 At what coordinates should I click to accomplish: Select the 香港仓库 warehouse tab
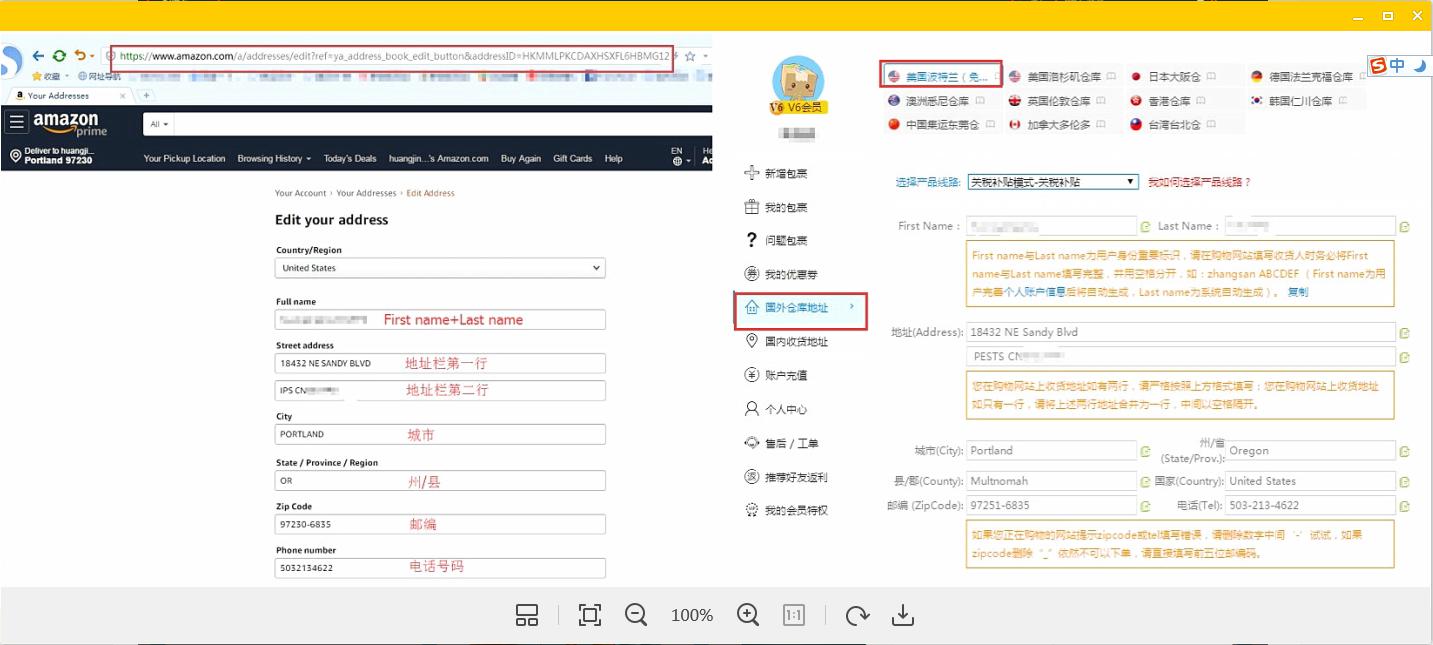pos(1168,101)
